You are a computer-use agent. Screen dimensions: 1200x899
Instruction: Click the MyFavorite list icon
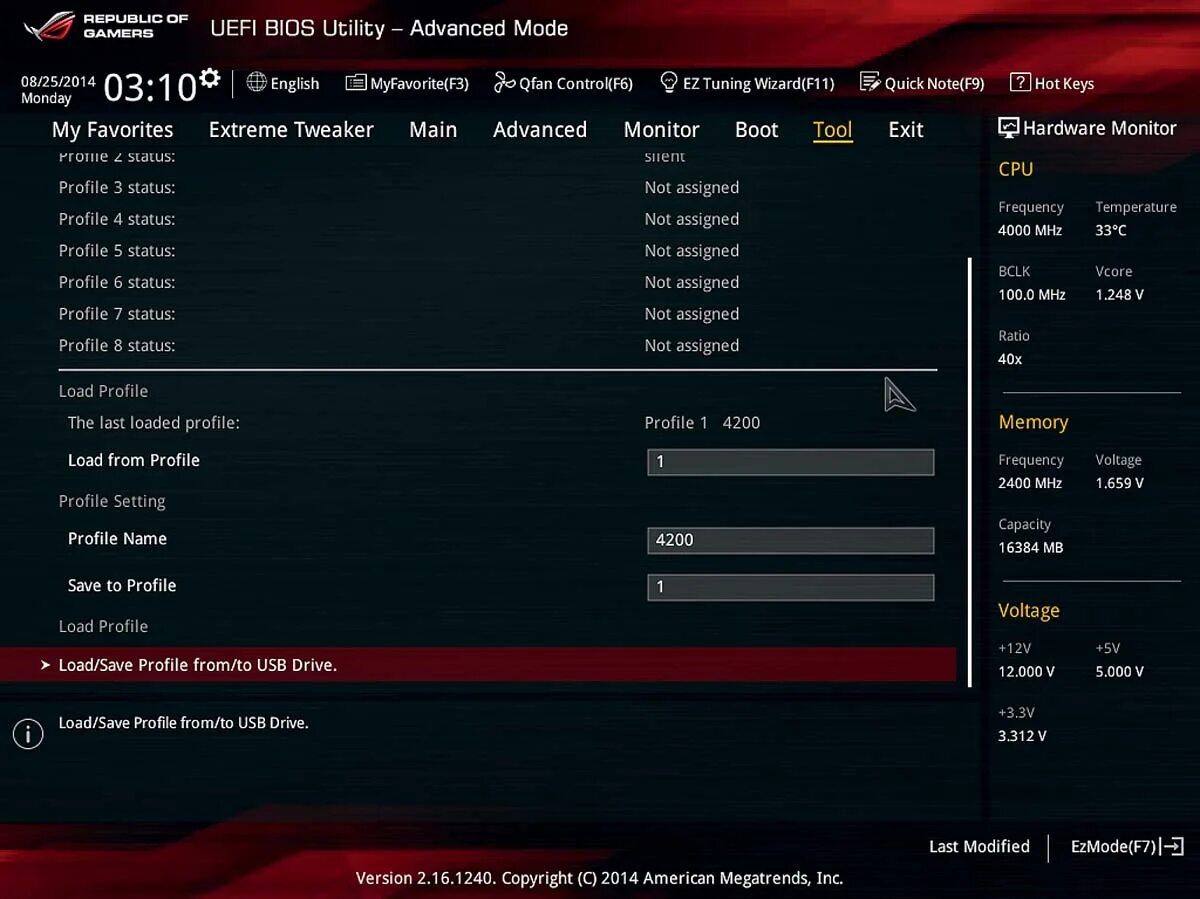[x=355, y=83]
